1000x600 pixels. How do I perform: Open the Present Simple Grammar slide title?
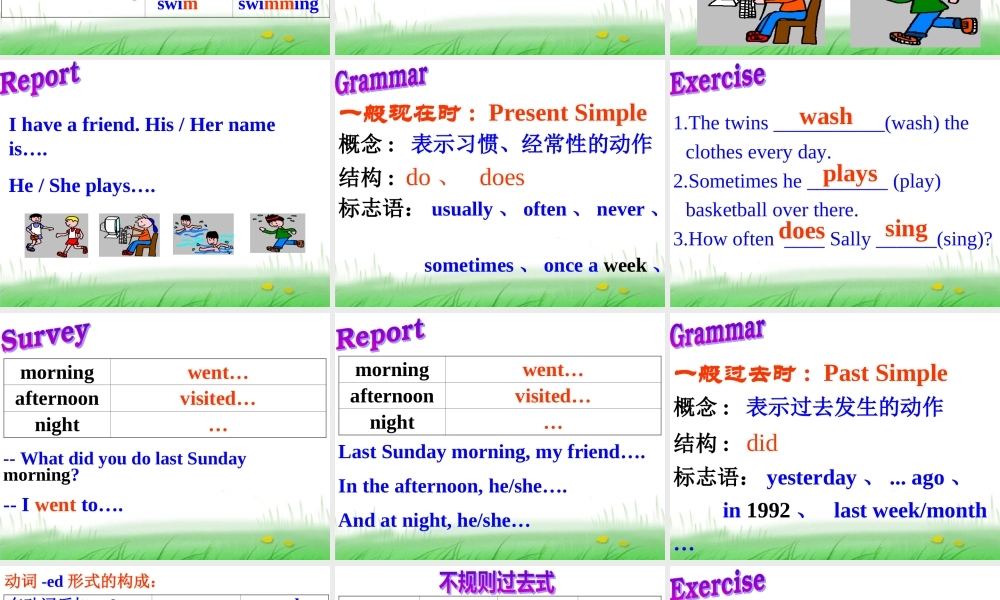coord(381,80)
